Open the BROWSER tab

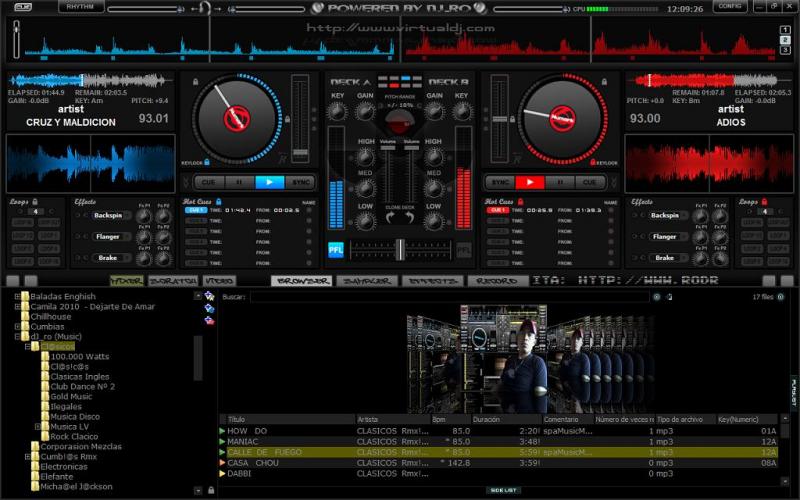click(x=301, y=281)
